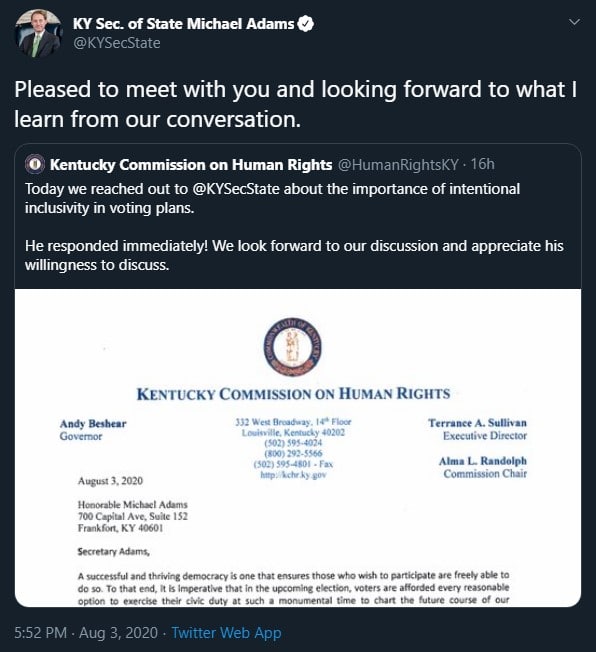The width and height of the screenshot is (596, 652).
Task: Click the Twitter Web App source link
Action: pos(226,633)
